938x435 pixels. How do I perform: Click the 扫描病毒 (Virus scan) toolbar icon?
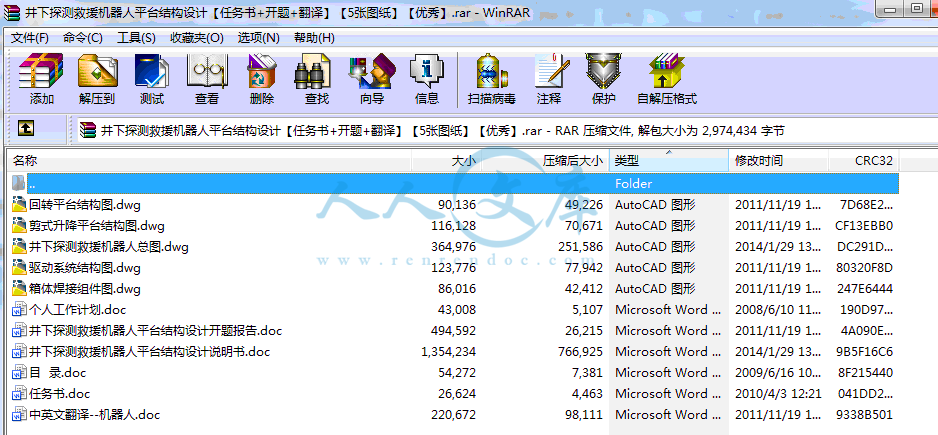point(492,72)
